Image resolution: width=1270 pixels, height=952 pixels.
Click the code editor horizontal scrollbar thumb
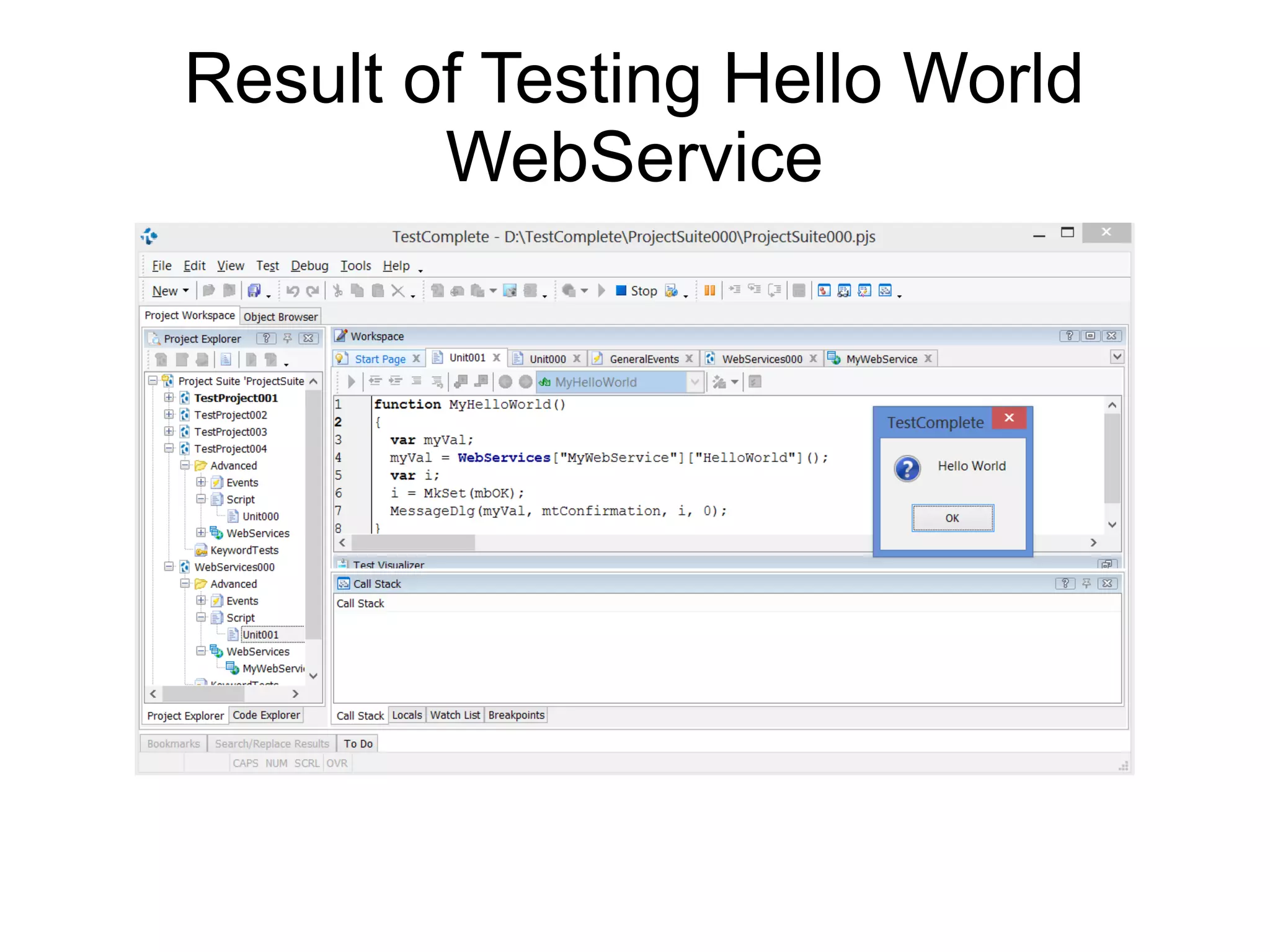pyautogui.click(x=413, y=543)
